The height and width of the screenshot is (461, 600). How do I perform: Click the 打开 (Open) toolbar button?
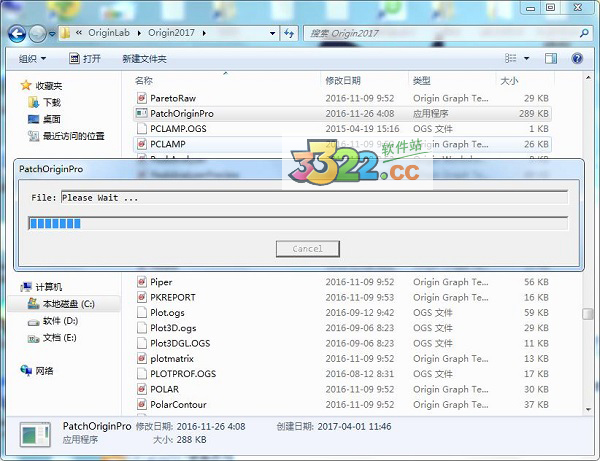tap(85, 59)
